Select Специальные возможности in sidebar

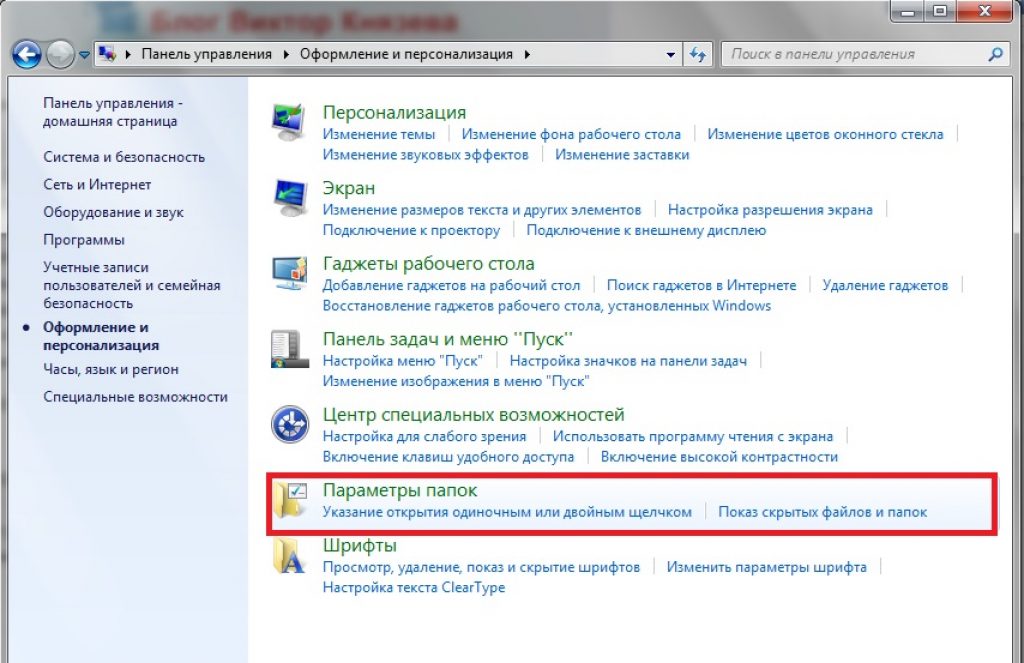[136, 397]
